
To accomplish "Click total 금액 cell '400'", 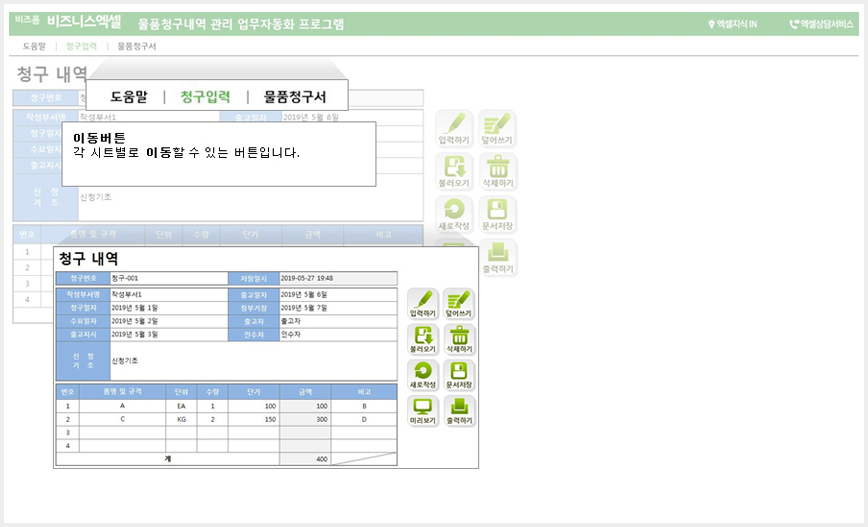I will pos(305,459).
